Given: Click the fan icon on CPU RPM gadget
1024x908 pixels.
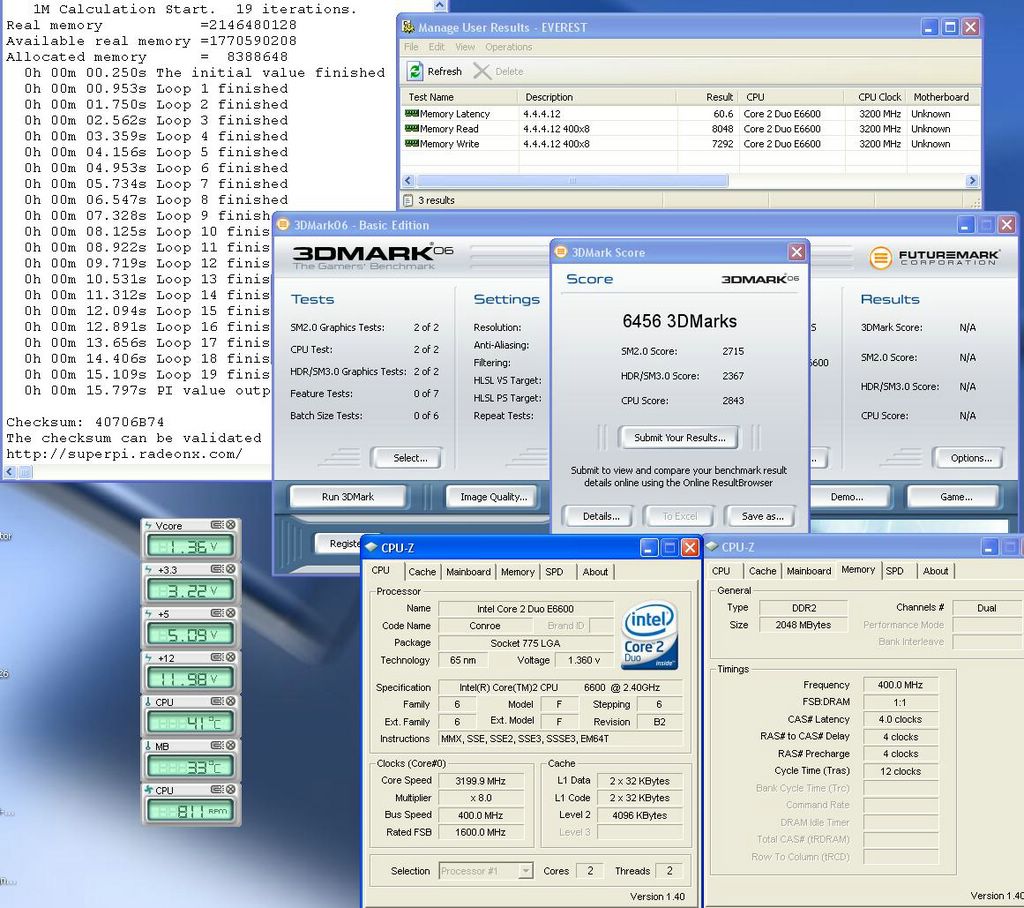Looking at the screenshot, I should (x=149, y=790).
